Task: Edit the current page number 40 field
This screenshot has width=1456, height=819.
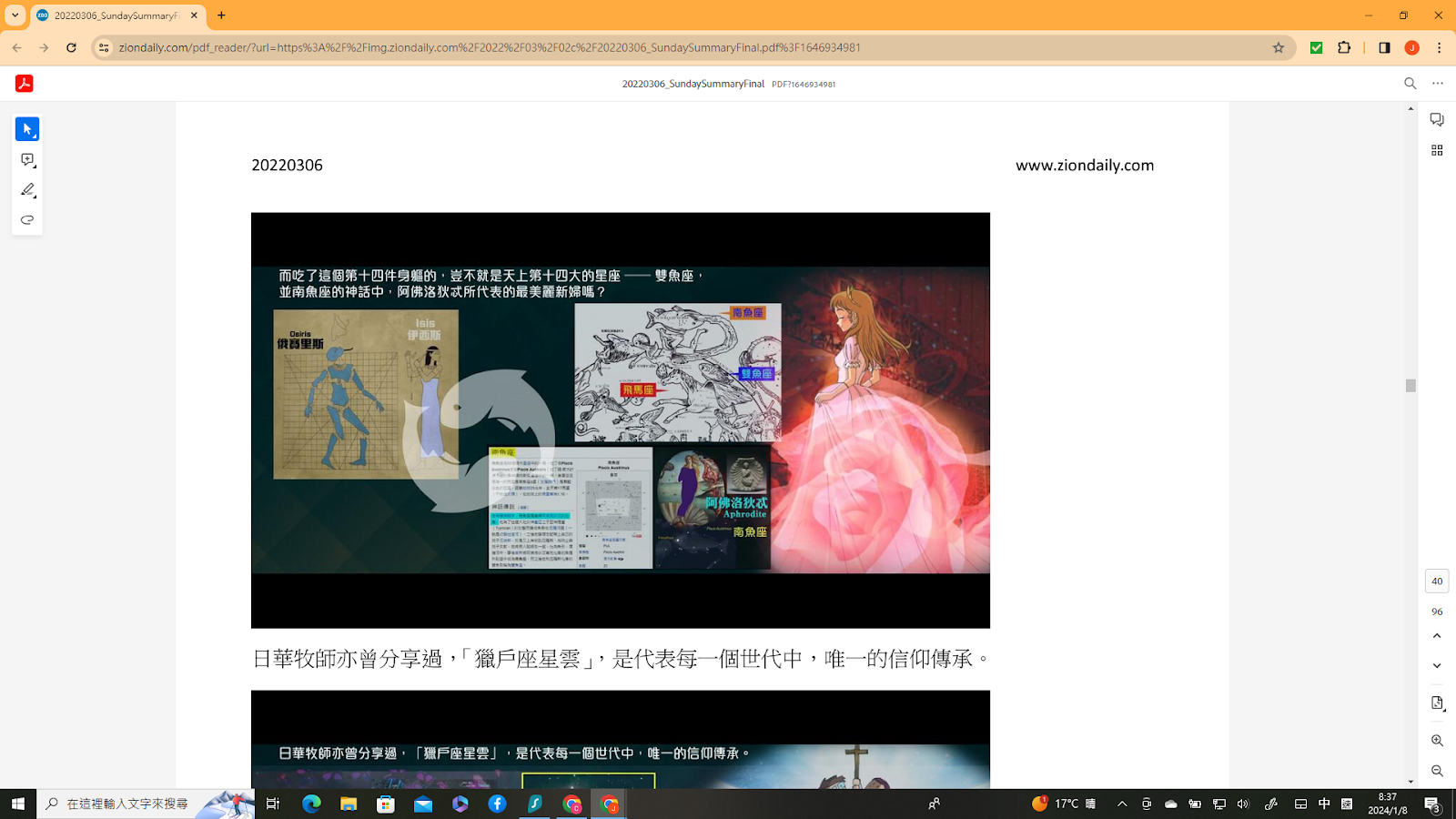Action: [1437, 581]
